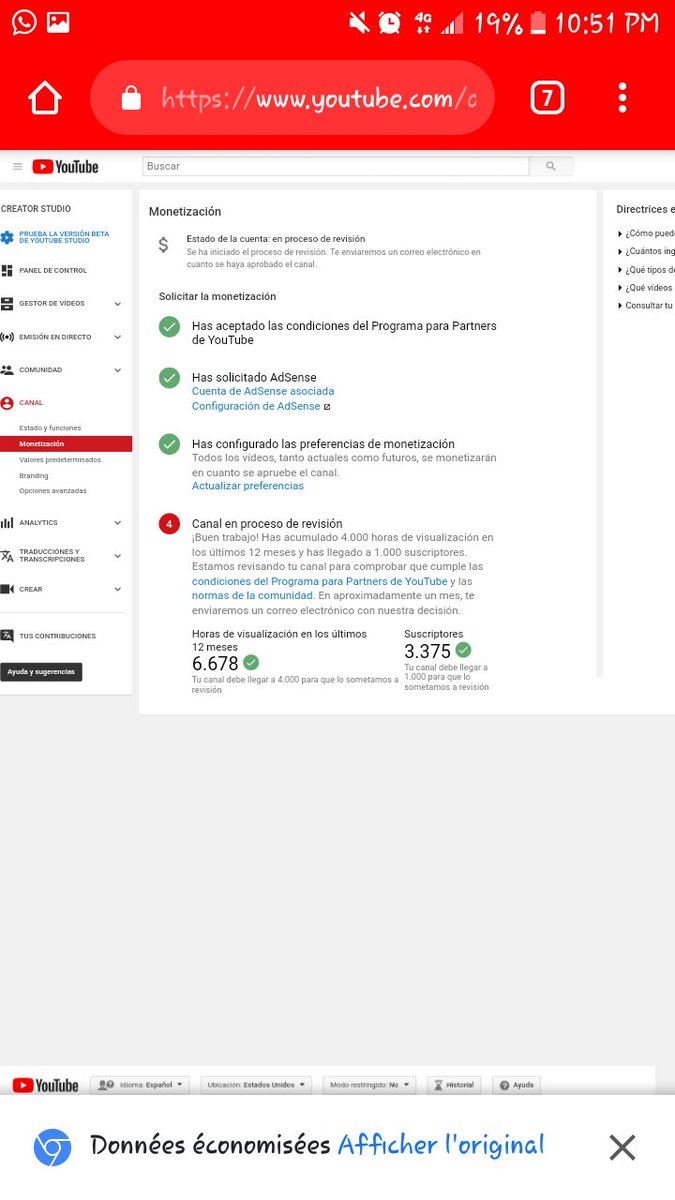Image resolution: width=675 pixels, height=1200 pixels.
Task: Expand the ¿Qué vídeos guideline item
Action: click(x=646, y=288)
